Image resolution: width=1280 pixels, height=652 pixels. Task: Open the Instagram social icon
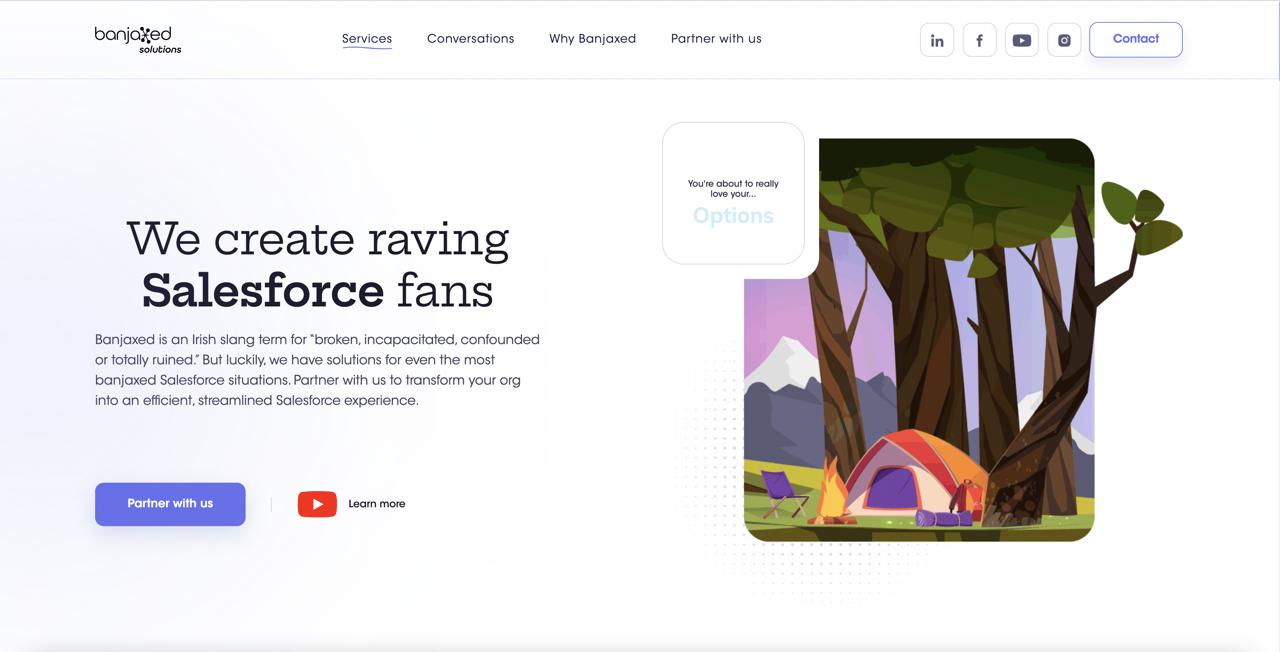click(x=1064, y=40)
